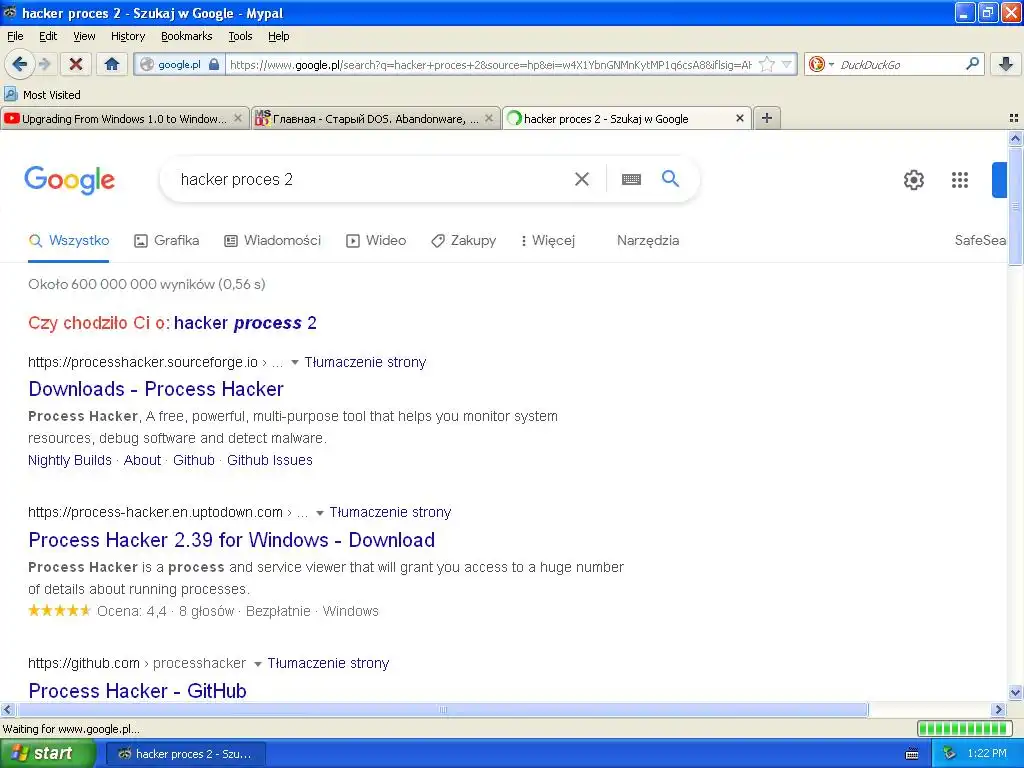Image resolution: width=1024 pixels, height=768 pixels.
Task: Click Tłumaczenie strony for uptodown result
Action: [x=390, y=512]
